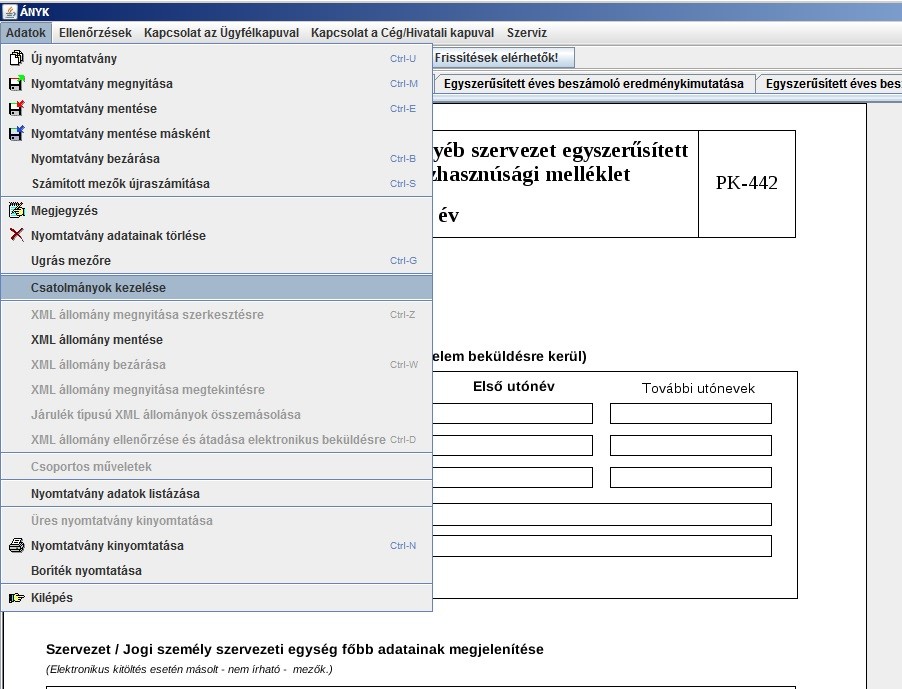Click the printer icon for Nyomtatvány kinyomtatása
This screenshot has height=689, width=902.
tap(17, 545)
